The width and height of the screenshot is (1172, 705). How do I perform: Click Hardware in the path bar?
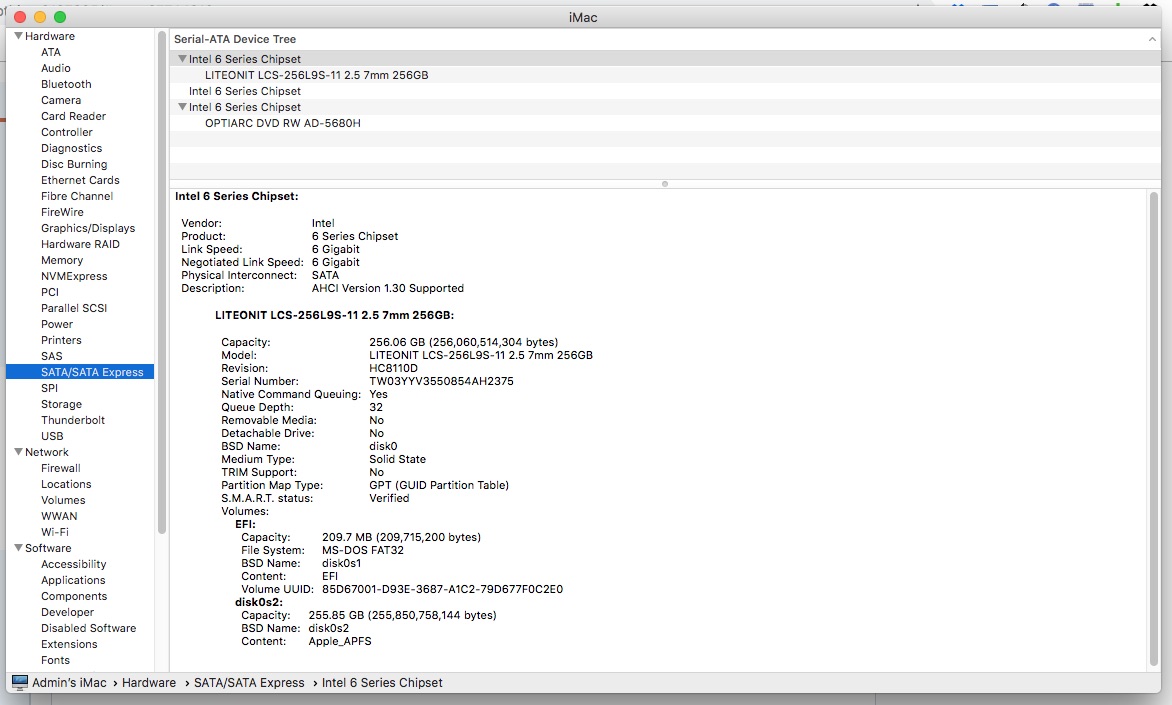click(149, 683)
